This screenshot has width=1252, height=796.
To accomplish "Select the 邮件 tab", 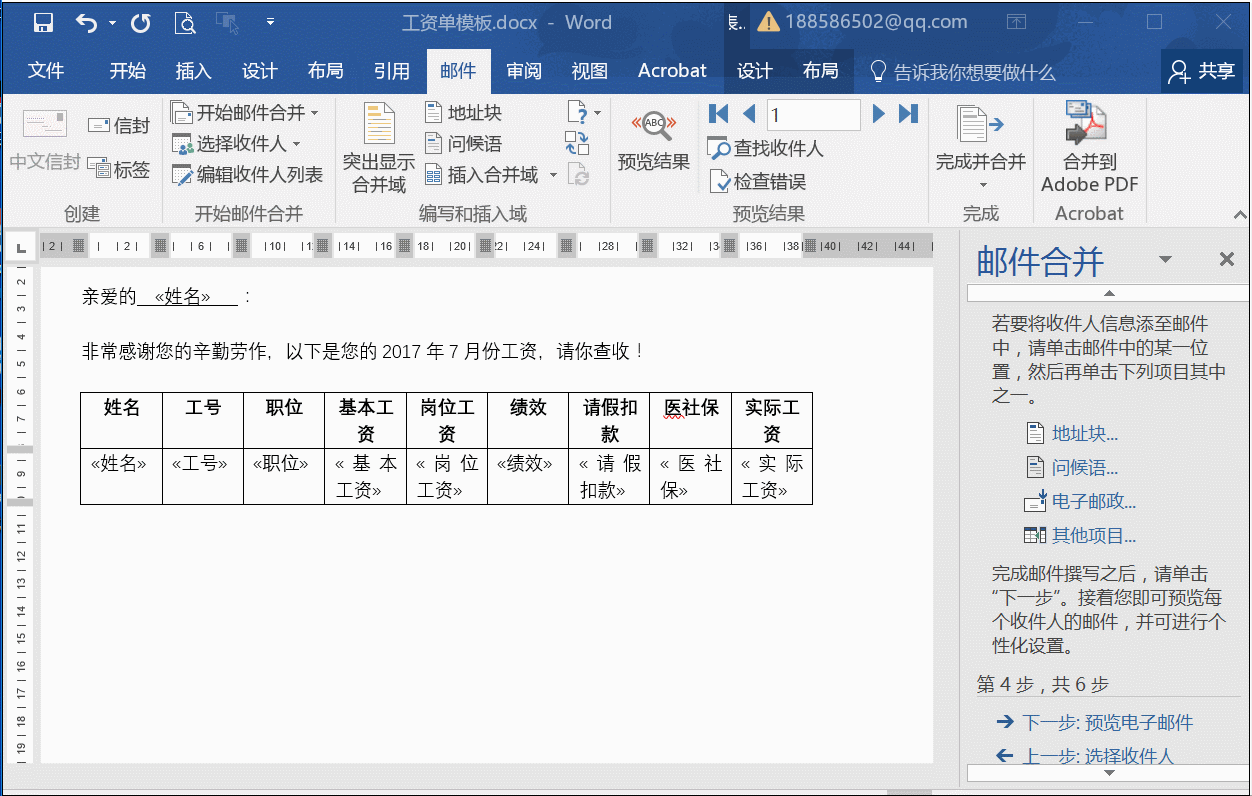I will 458,71.
